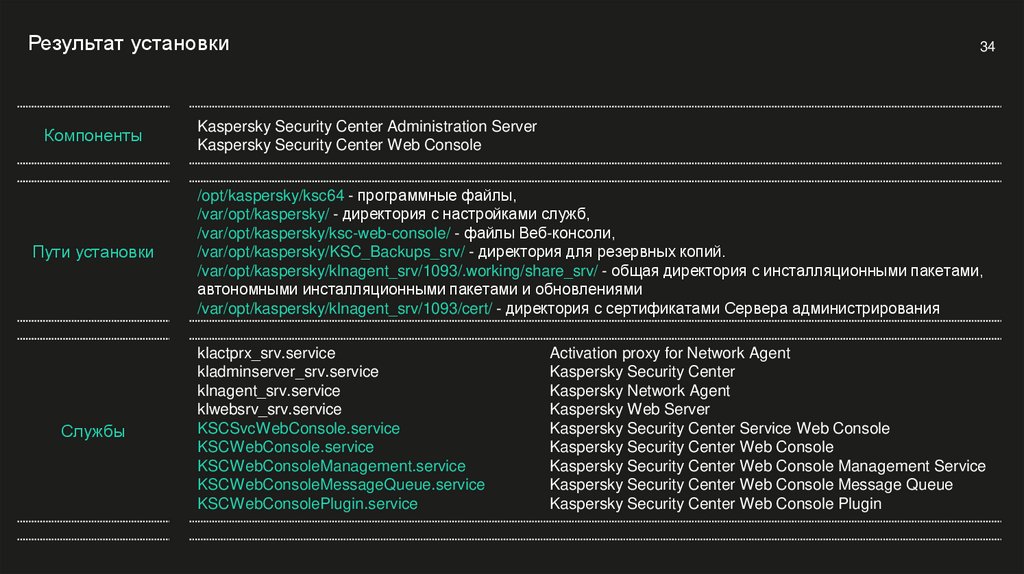The width and height of the screenshot is (1024, 574).
Task: Click the klwebsrv_srv.service text
Action: tap(269, 409)
